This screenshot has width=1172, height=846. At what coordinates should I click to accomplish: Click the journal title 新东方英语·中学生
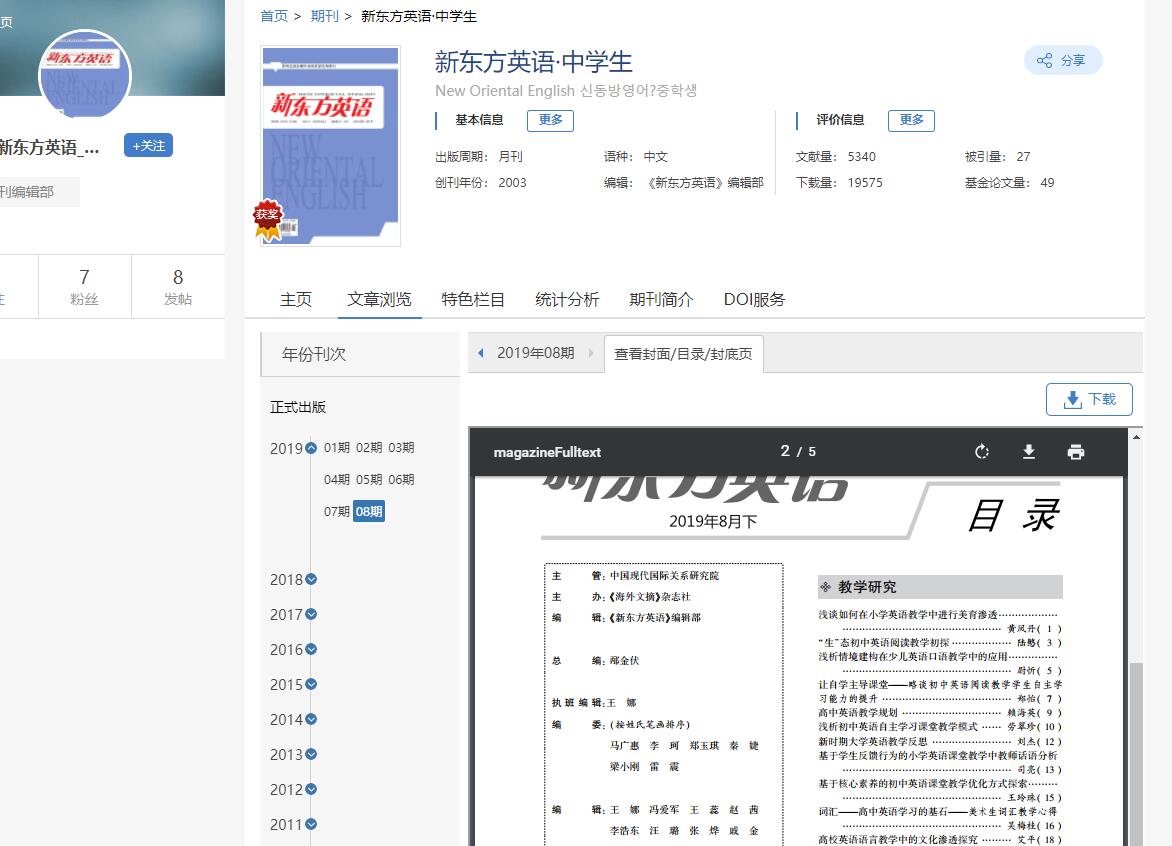533,62
